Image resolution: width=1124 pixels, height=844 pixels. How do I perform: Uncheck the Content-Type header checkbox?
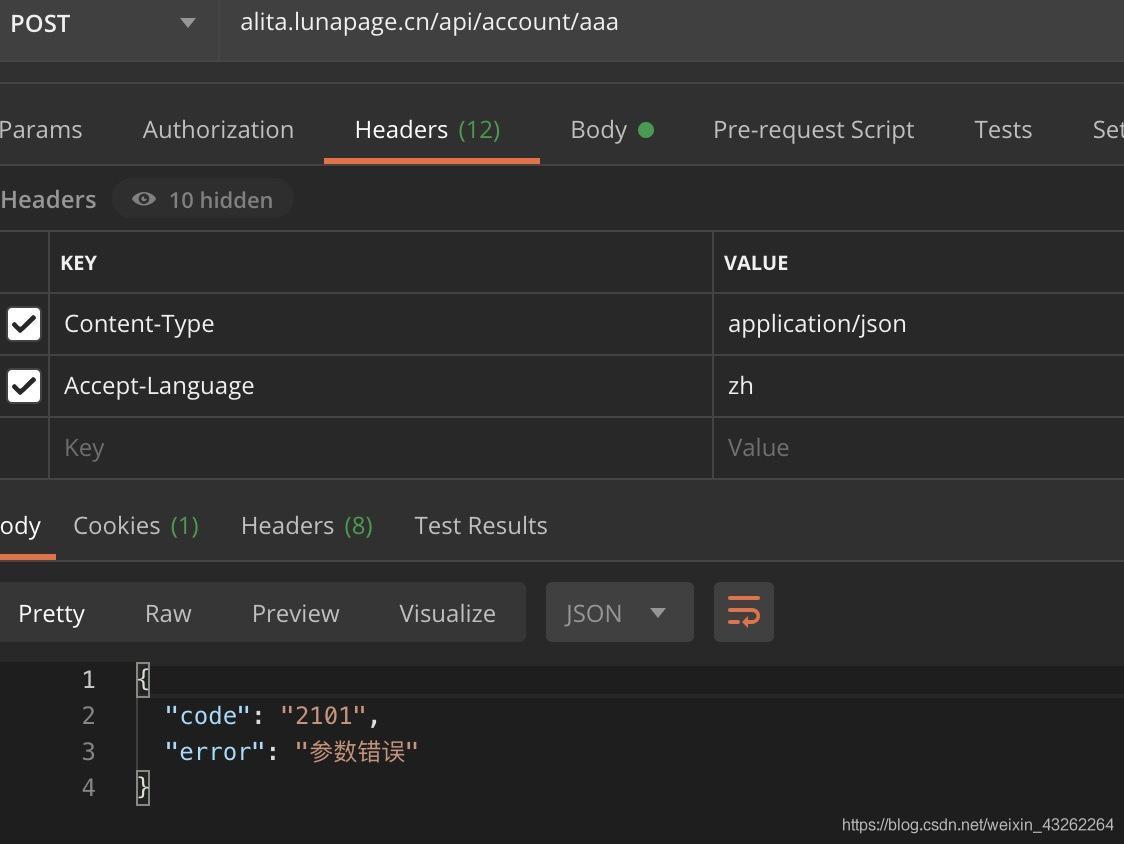tap(24, 323)
